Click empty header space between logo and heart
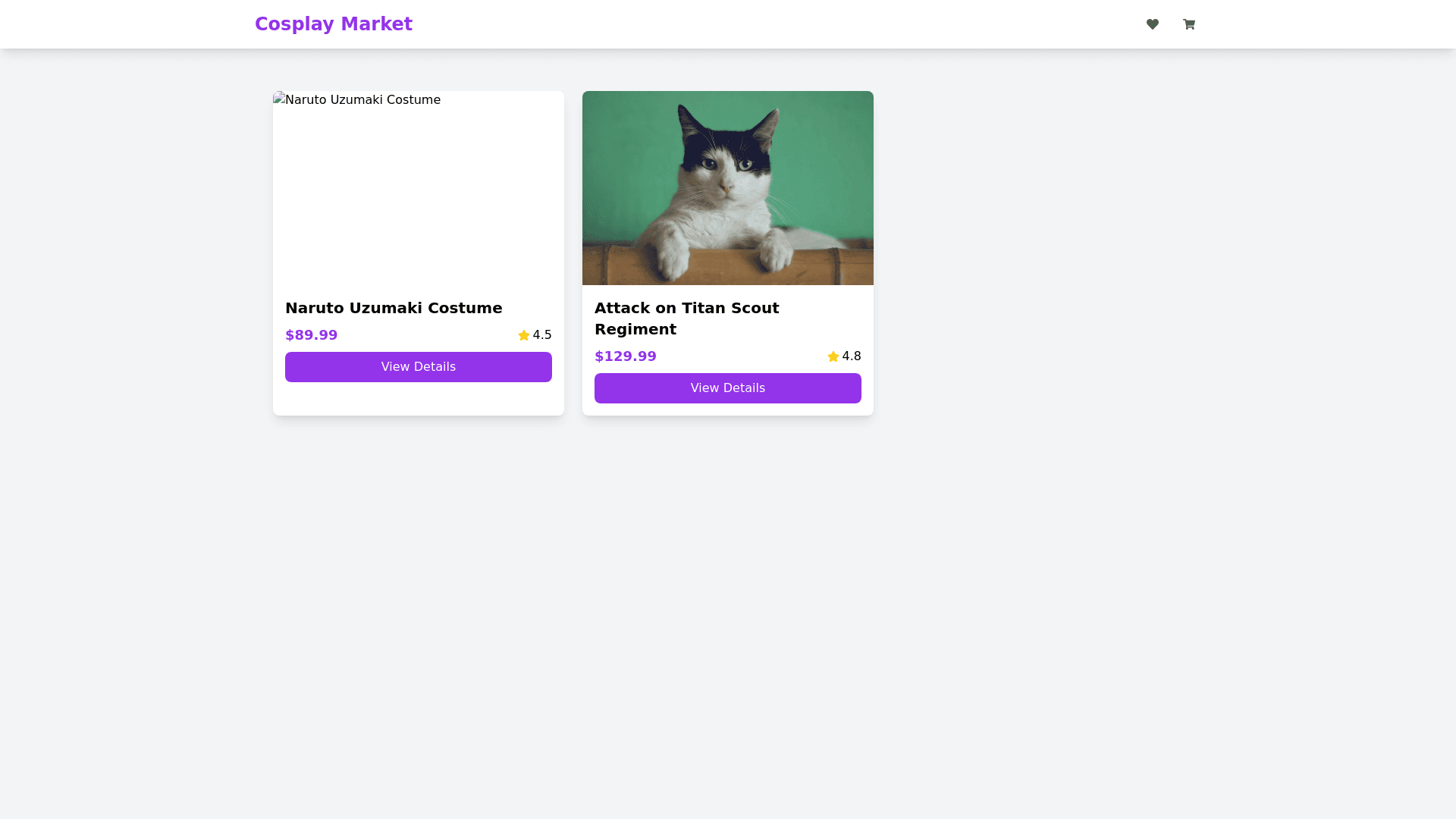The image size is (1456, 819). [x=758, y=24]
